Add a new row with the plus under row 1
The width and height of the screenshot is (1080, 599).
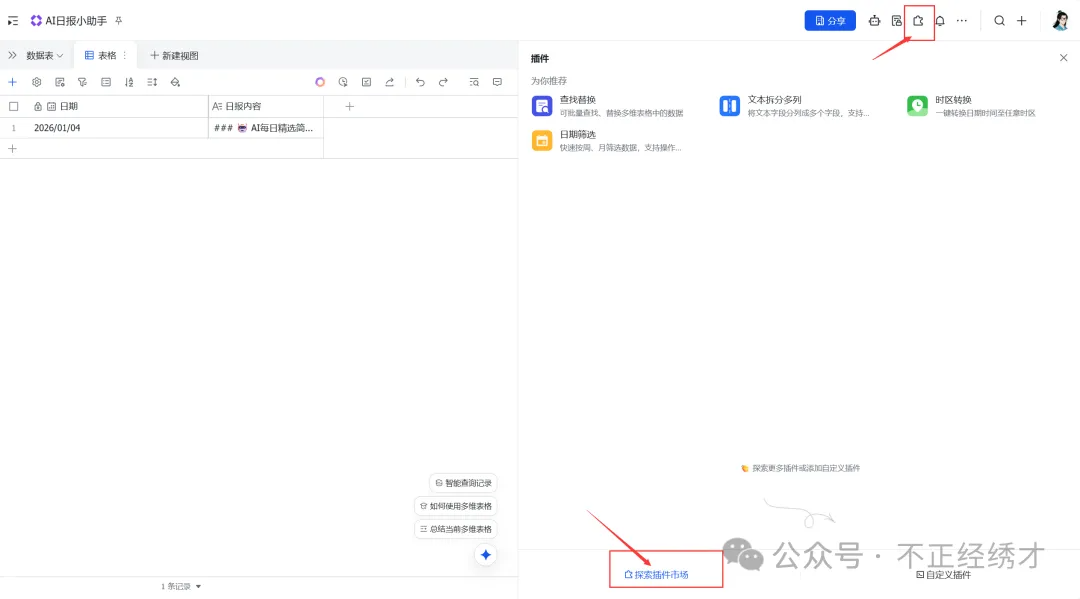12,148
